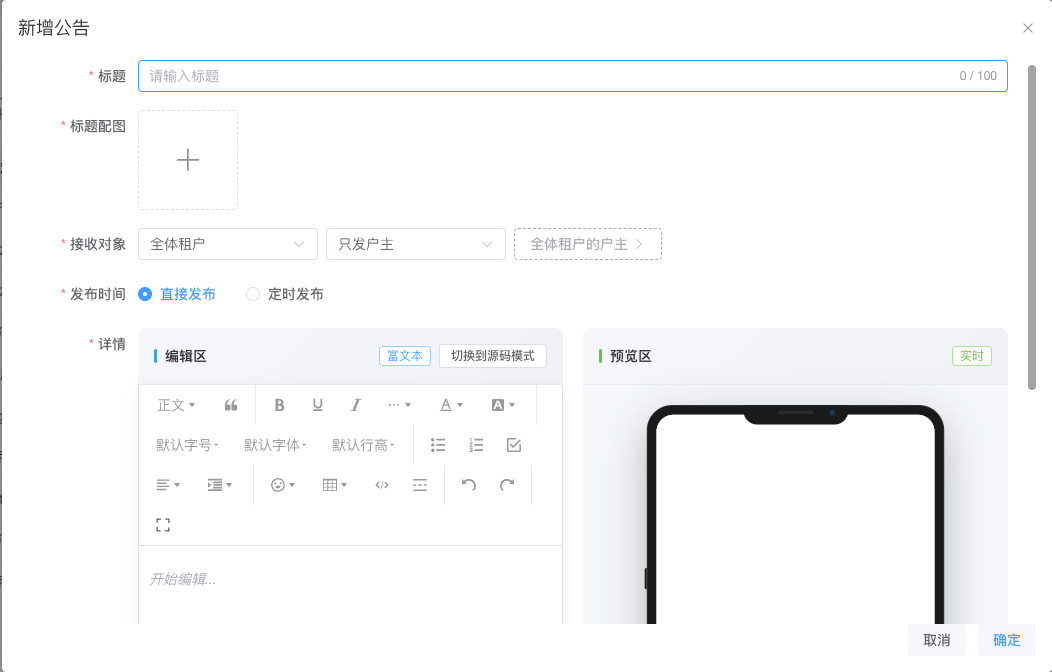Redo the last edit
This screenshot has height=672, width=1052.
point(507,485)
